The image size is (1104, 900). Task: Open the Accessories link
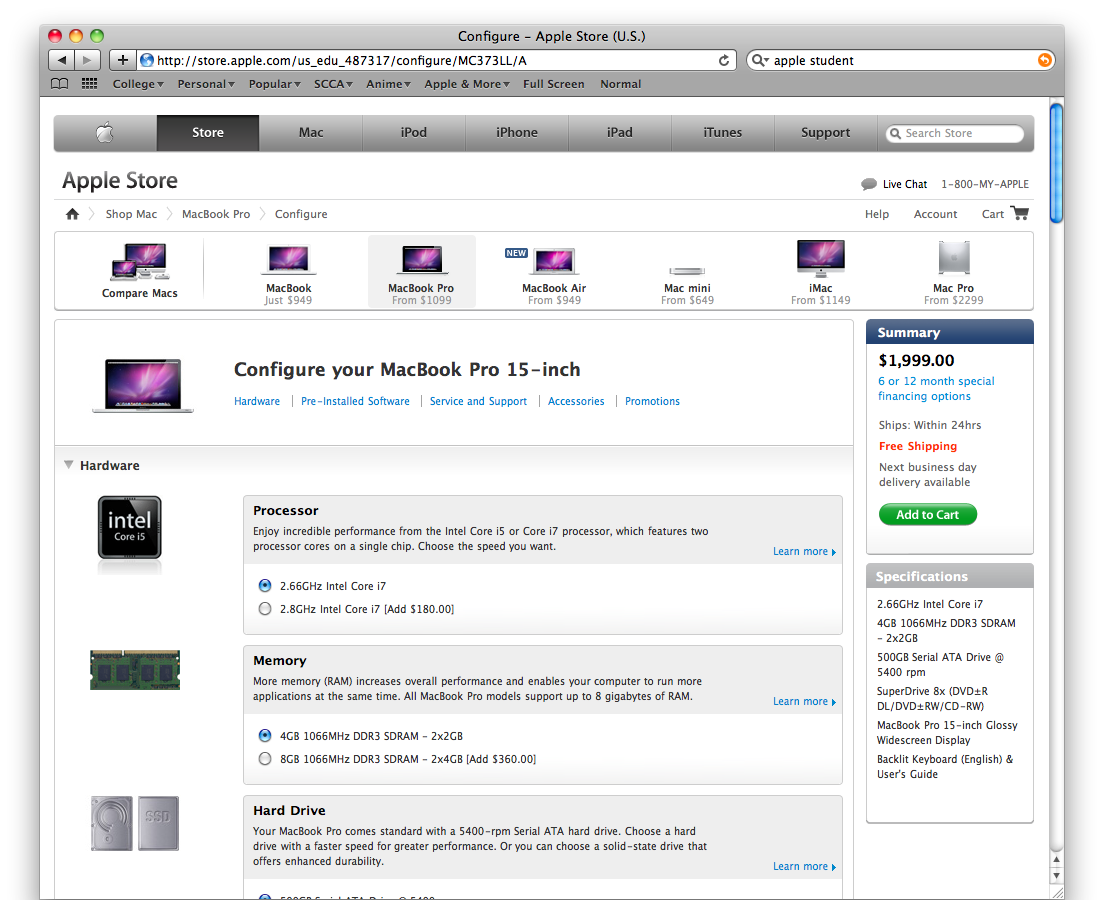tap(576, 401)
